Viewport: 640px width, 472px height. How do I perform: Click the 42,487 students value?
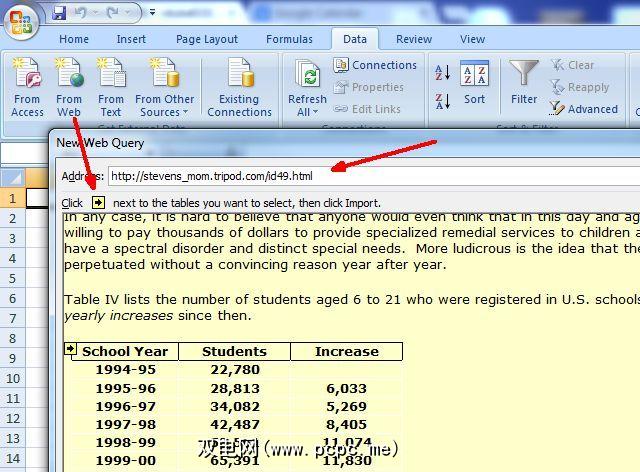tap(235, 424)
